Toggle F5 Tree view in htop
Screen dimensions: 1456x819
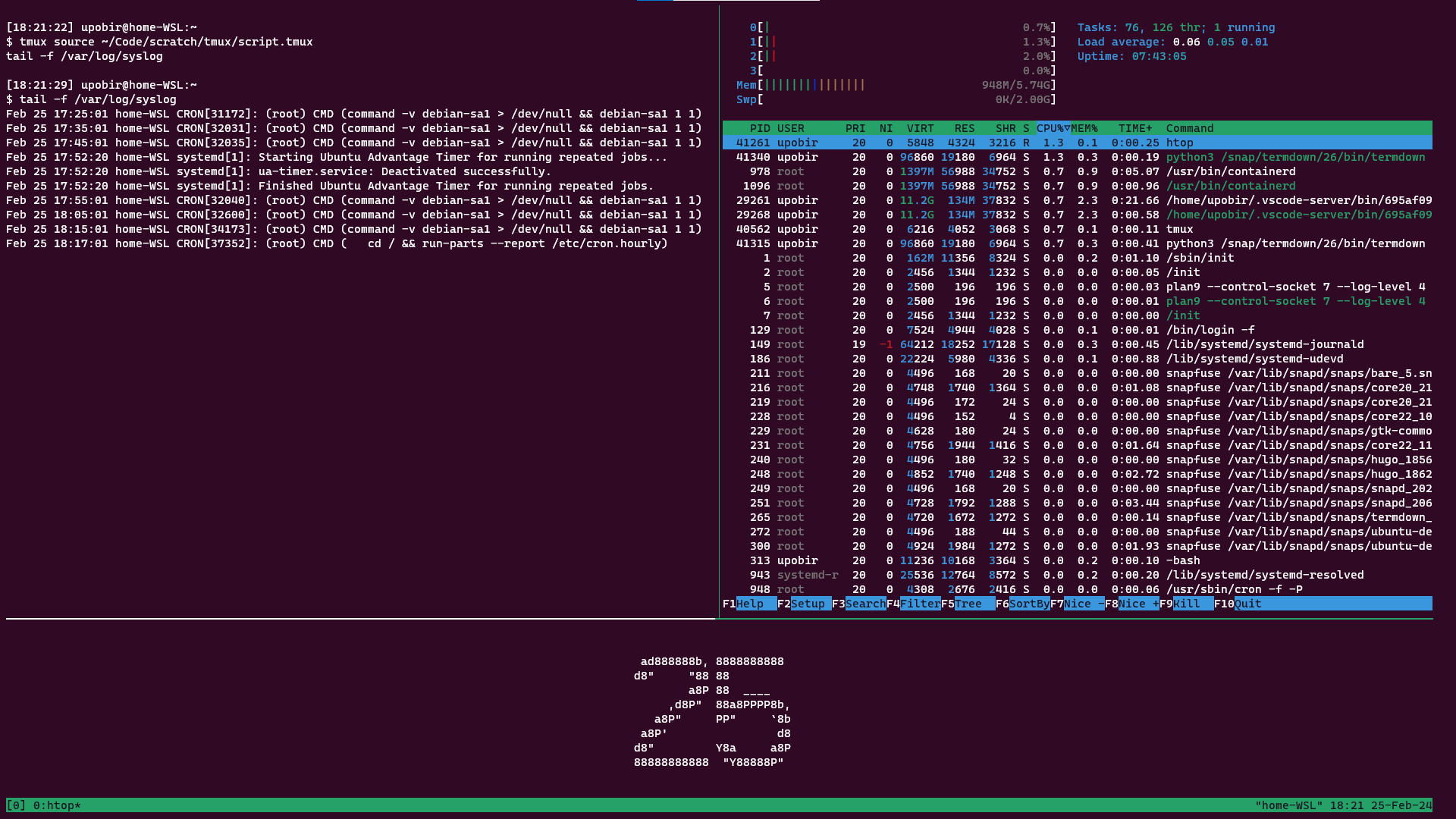pos(968,604)
